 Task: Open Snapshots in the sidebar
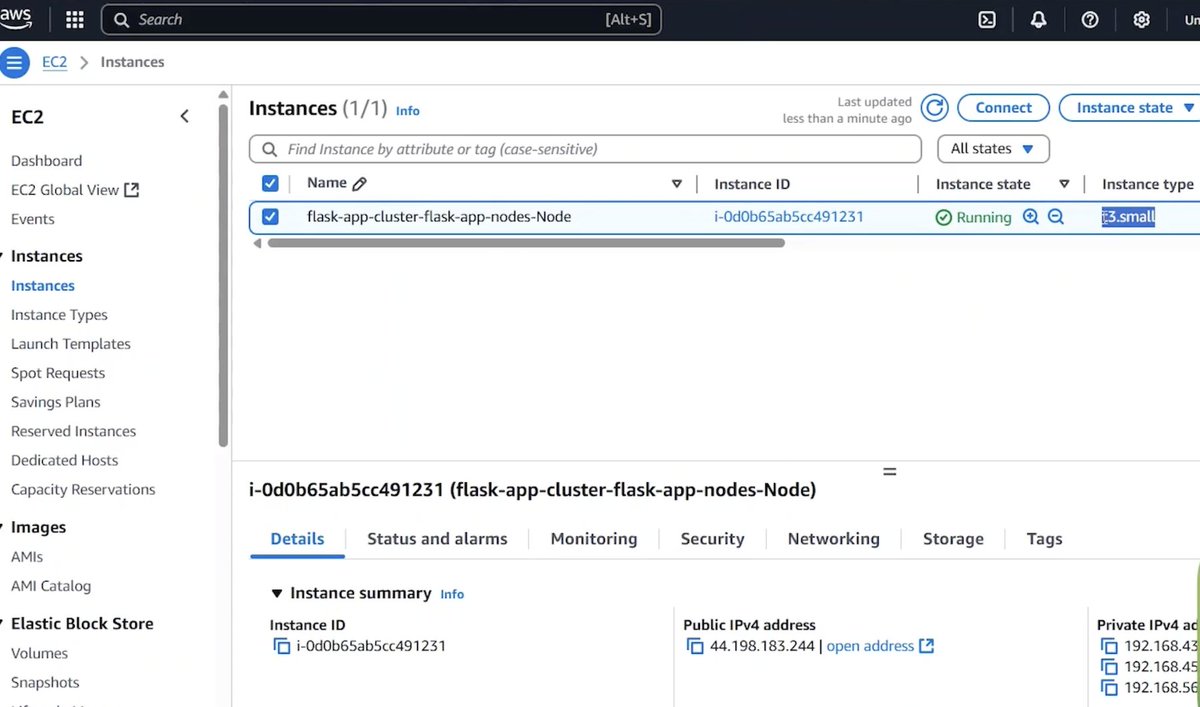click(45, 682)
